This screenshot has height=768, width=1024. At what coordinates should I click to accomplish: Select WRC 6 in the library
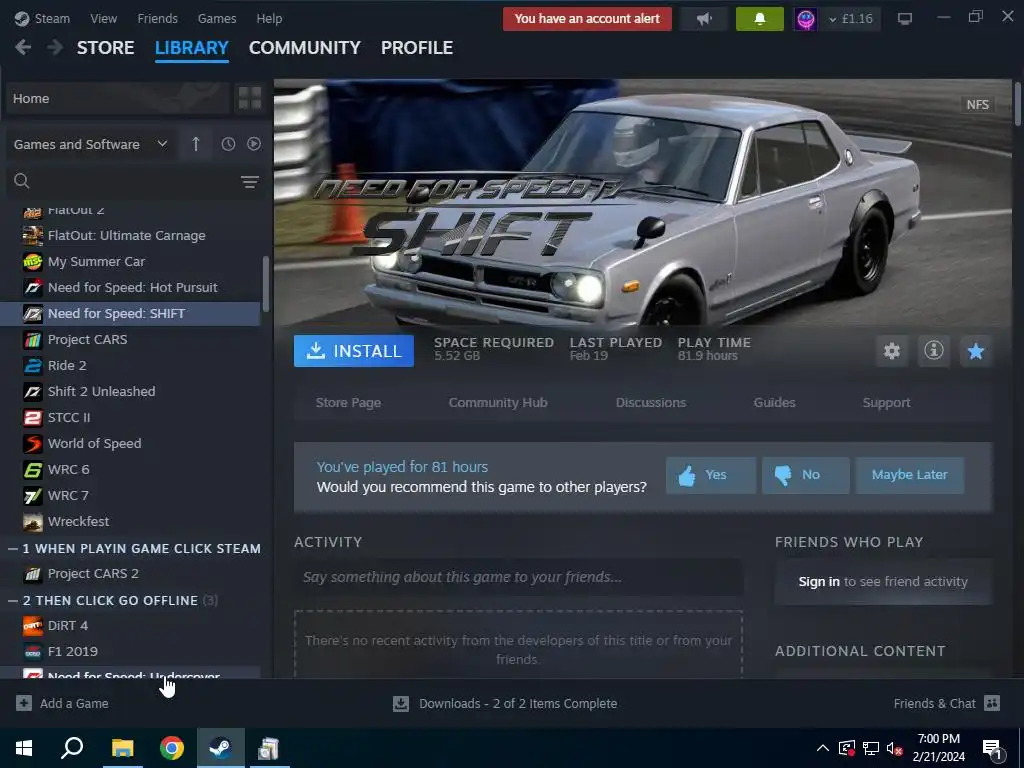click(131, 470)
